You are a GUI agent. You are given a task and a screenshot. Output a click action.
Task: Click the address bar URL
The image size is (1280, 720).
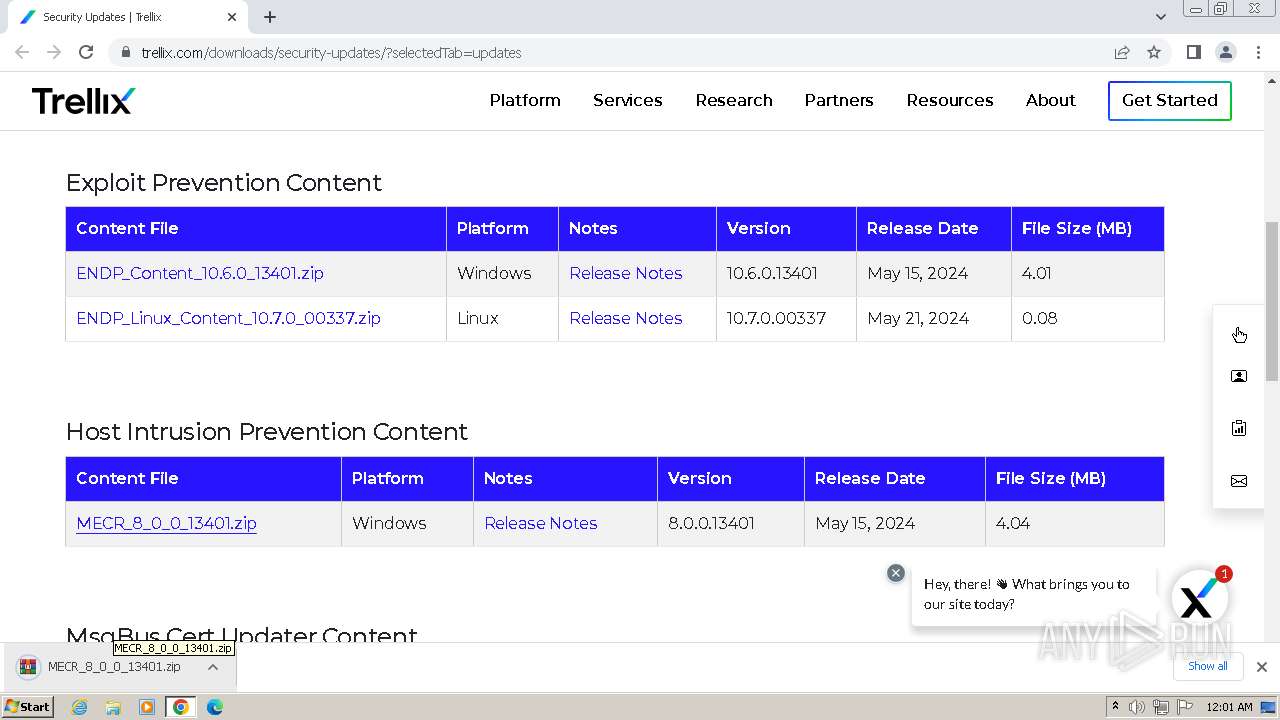pyautogui.click(x=331, y=53)
